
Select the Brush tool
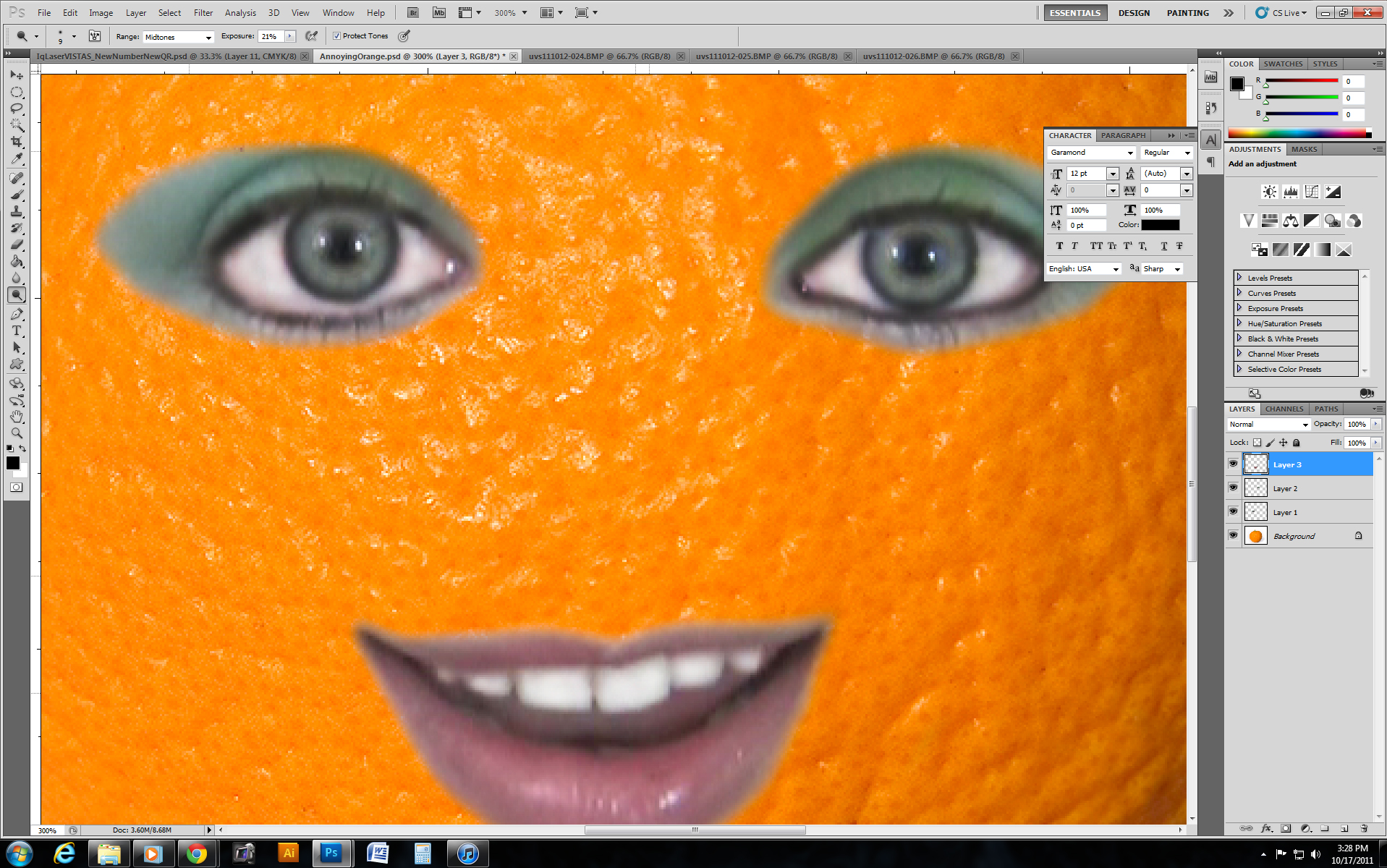pyautogui.click(x=17, y=195)
